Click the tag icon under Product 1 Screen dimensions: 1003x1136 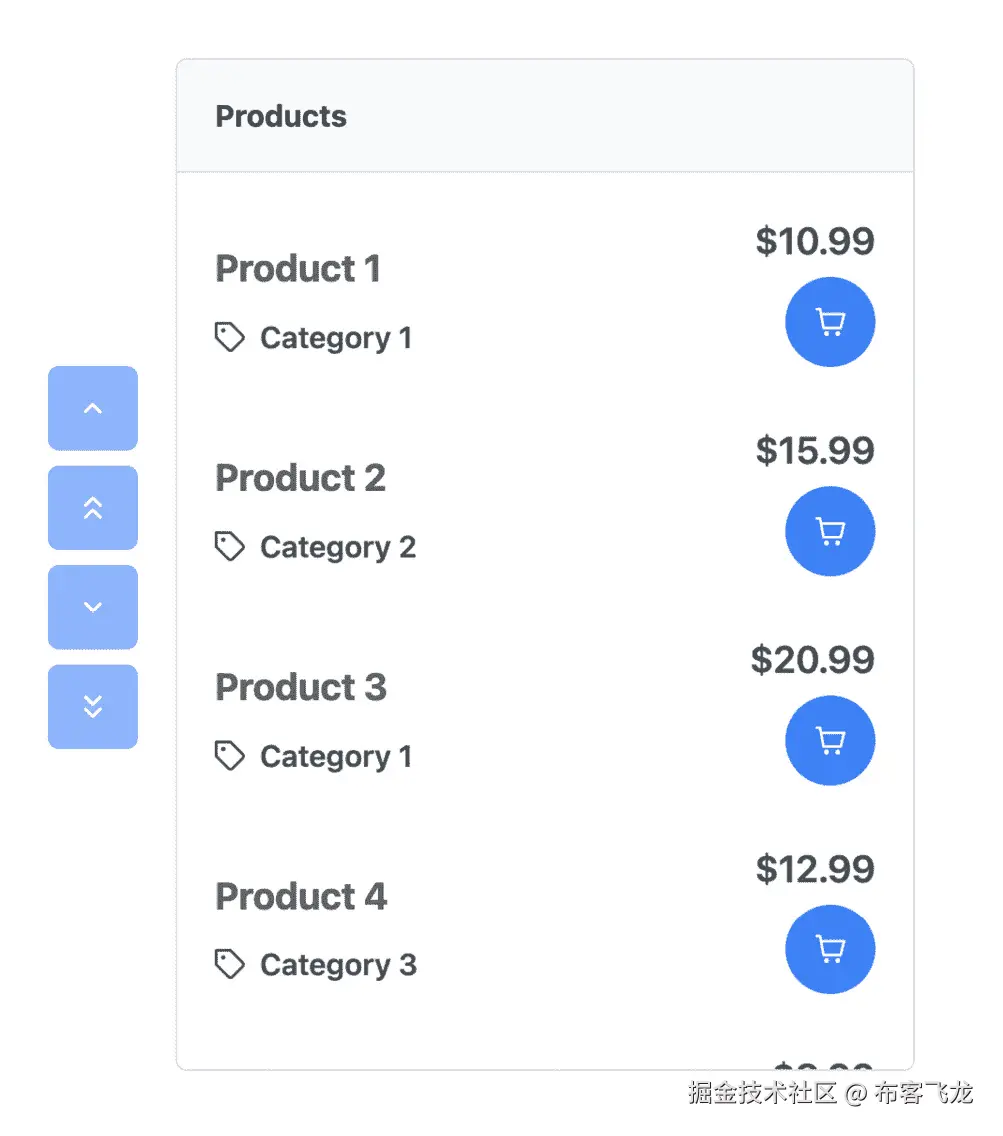point(230,338)
